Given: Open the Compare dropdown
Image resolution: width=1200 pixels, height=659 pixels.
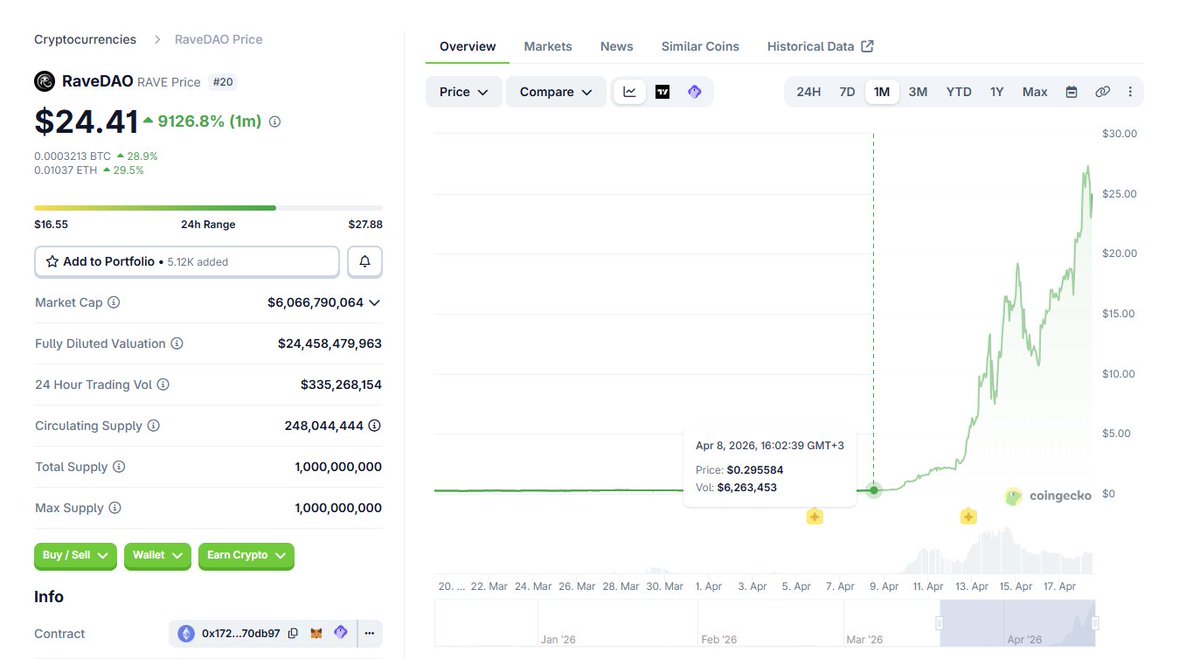Looking at the screenshot, I should (556, 92).
